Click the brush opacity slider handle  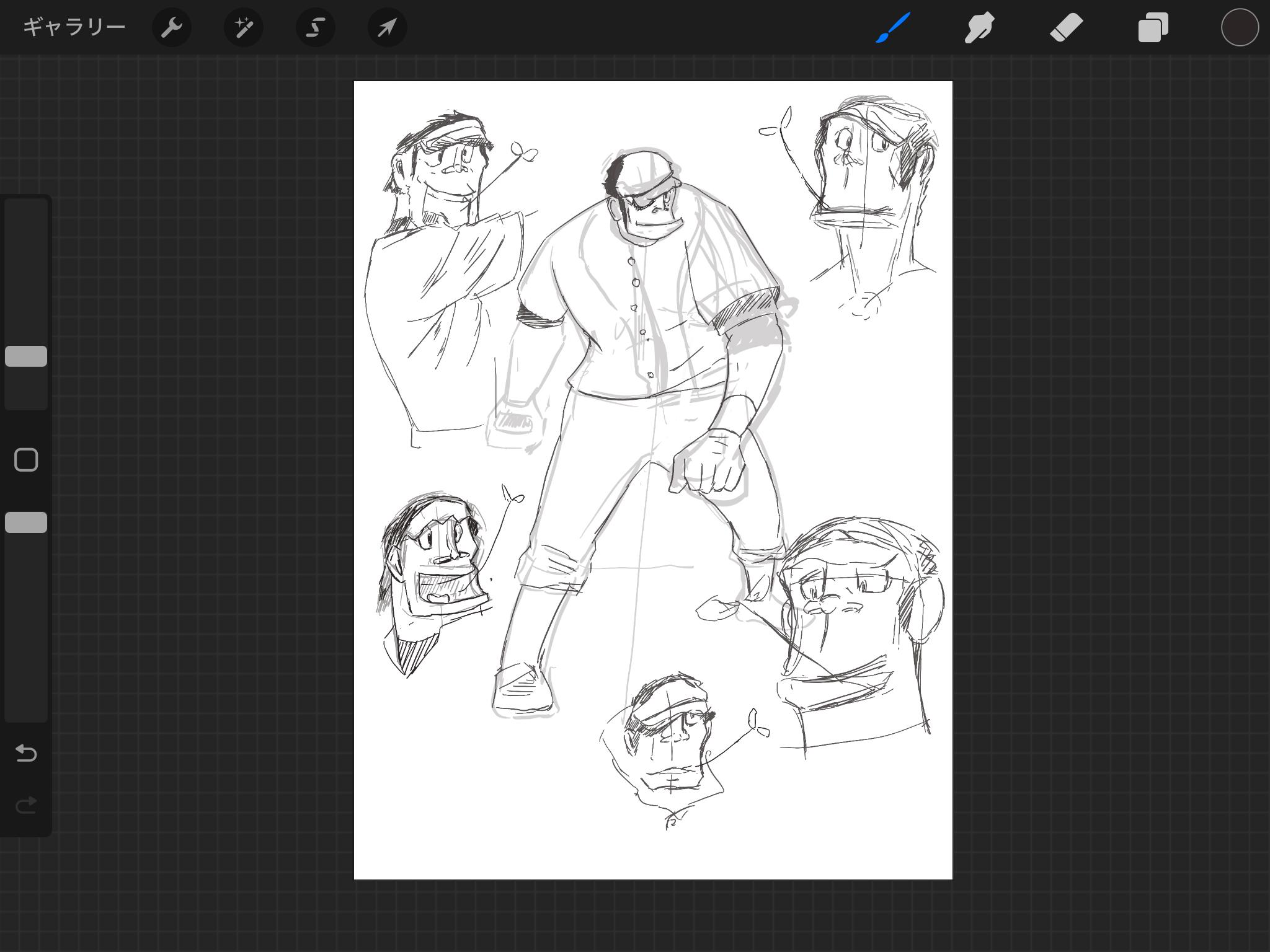[x=26, y=522]
